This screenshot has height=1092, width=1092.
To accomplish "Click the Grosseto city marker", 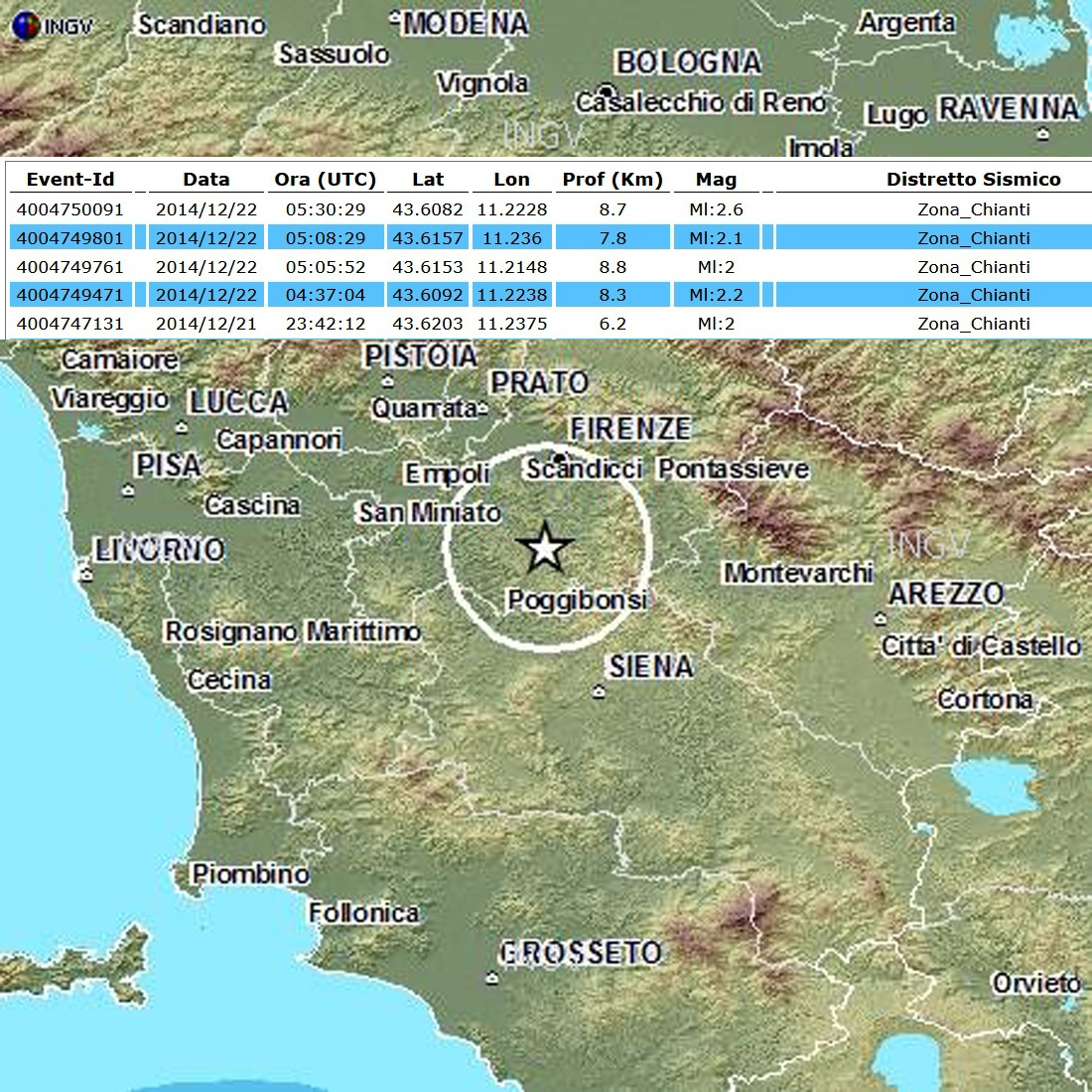I will pos(493,979).
